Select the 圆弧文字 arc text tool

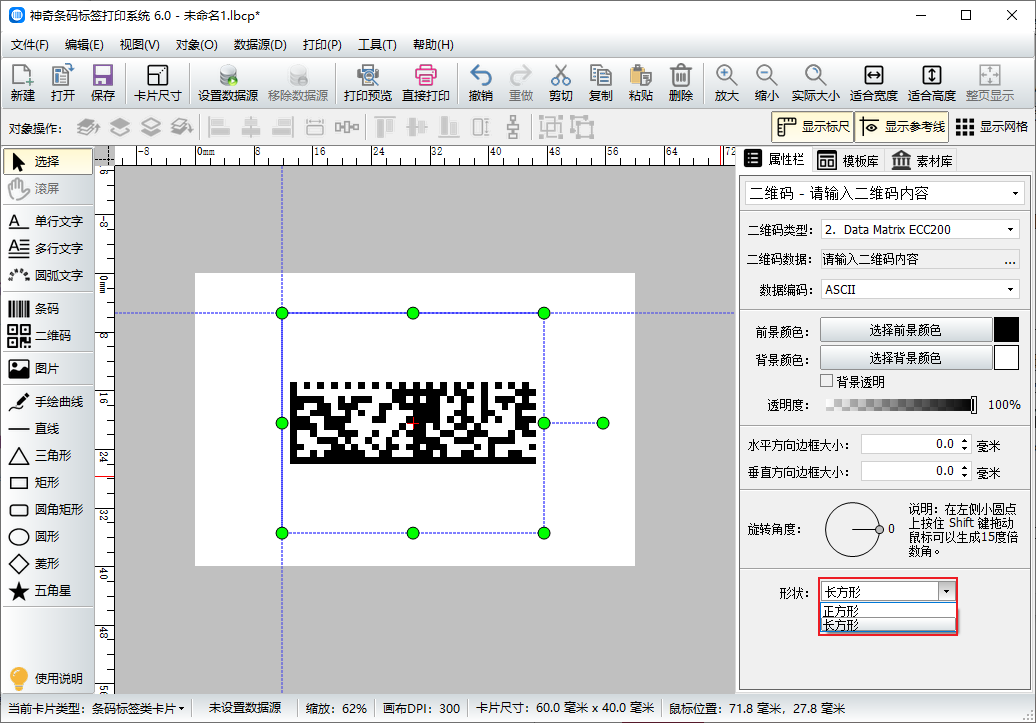(x=47, y=276)
